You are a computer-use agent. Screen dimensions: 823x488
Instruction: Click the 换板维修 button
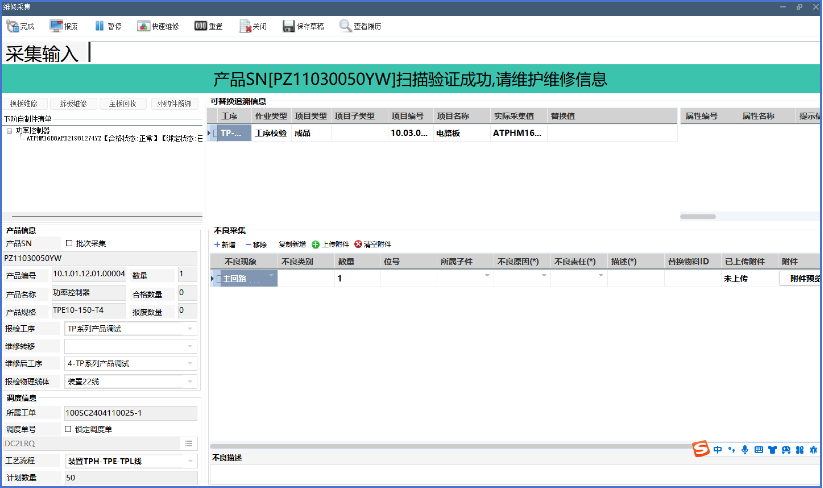coord(24,104)
